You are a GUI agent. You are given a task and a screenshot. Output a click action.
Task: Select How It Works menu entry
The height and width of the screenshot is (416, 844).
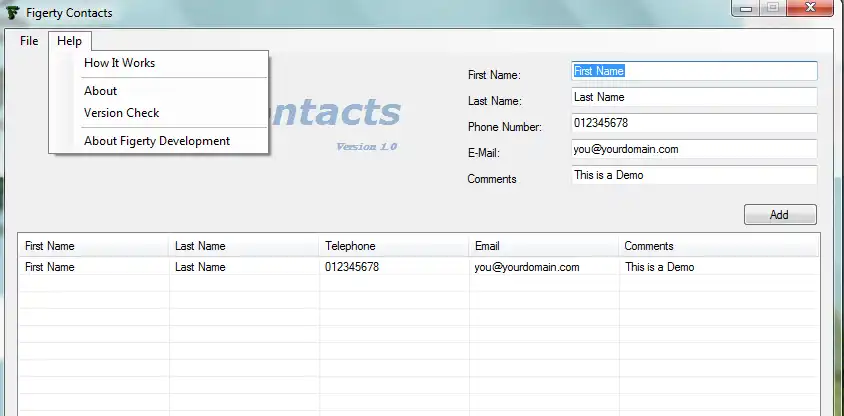click(x=119, y=63)
